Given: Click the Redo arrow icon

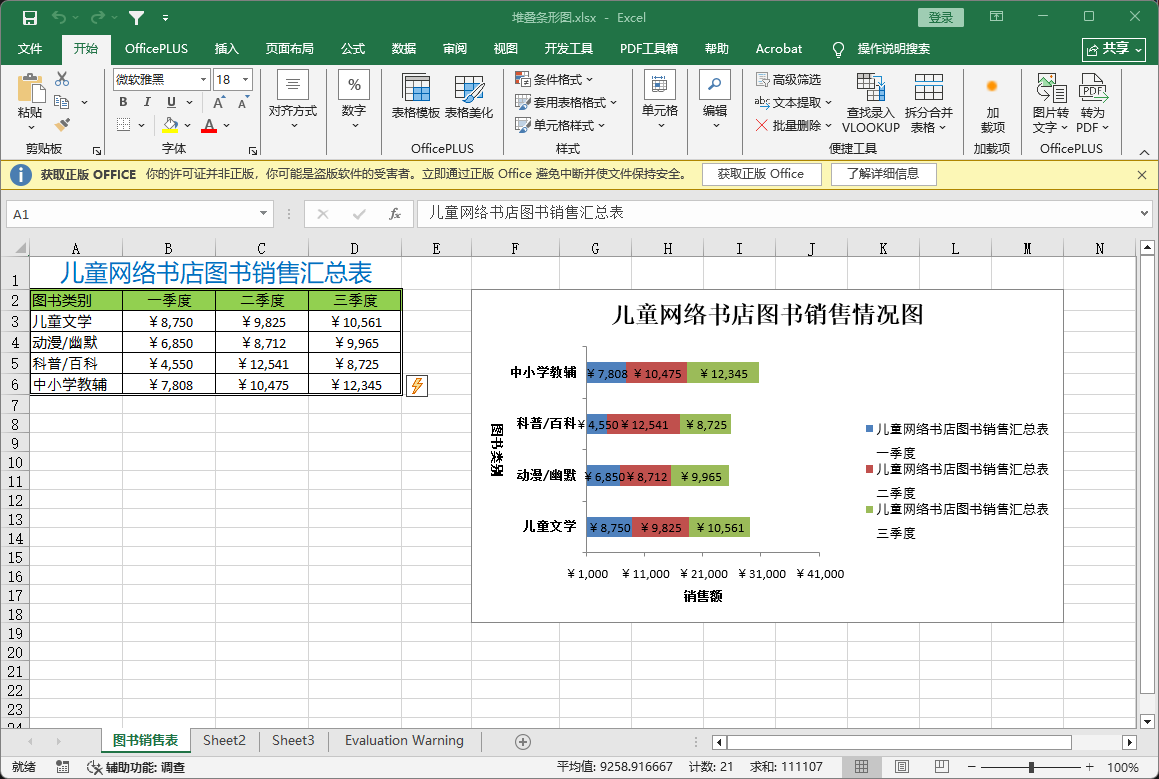Looking at the screenshot, I should click(98, 17).
